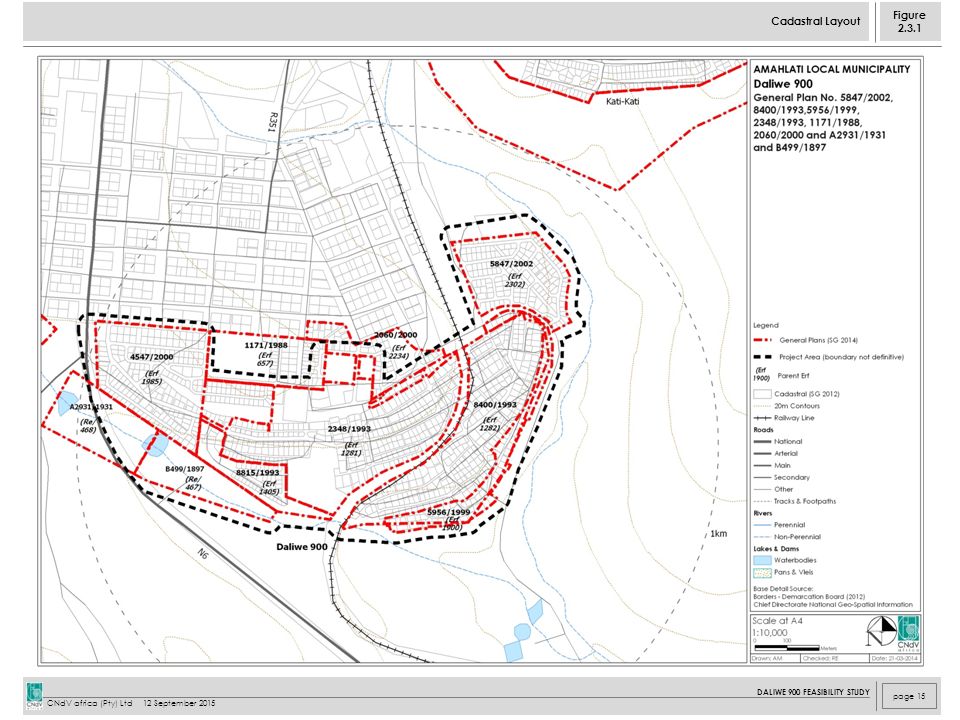The image size is (960, 720).
Task: Click the 'B499/1897' map label
Action: [x=185, y=469]
